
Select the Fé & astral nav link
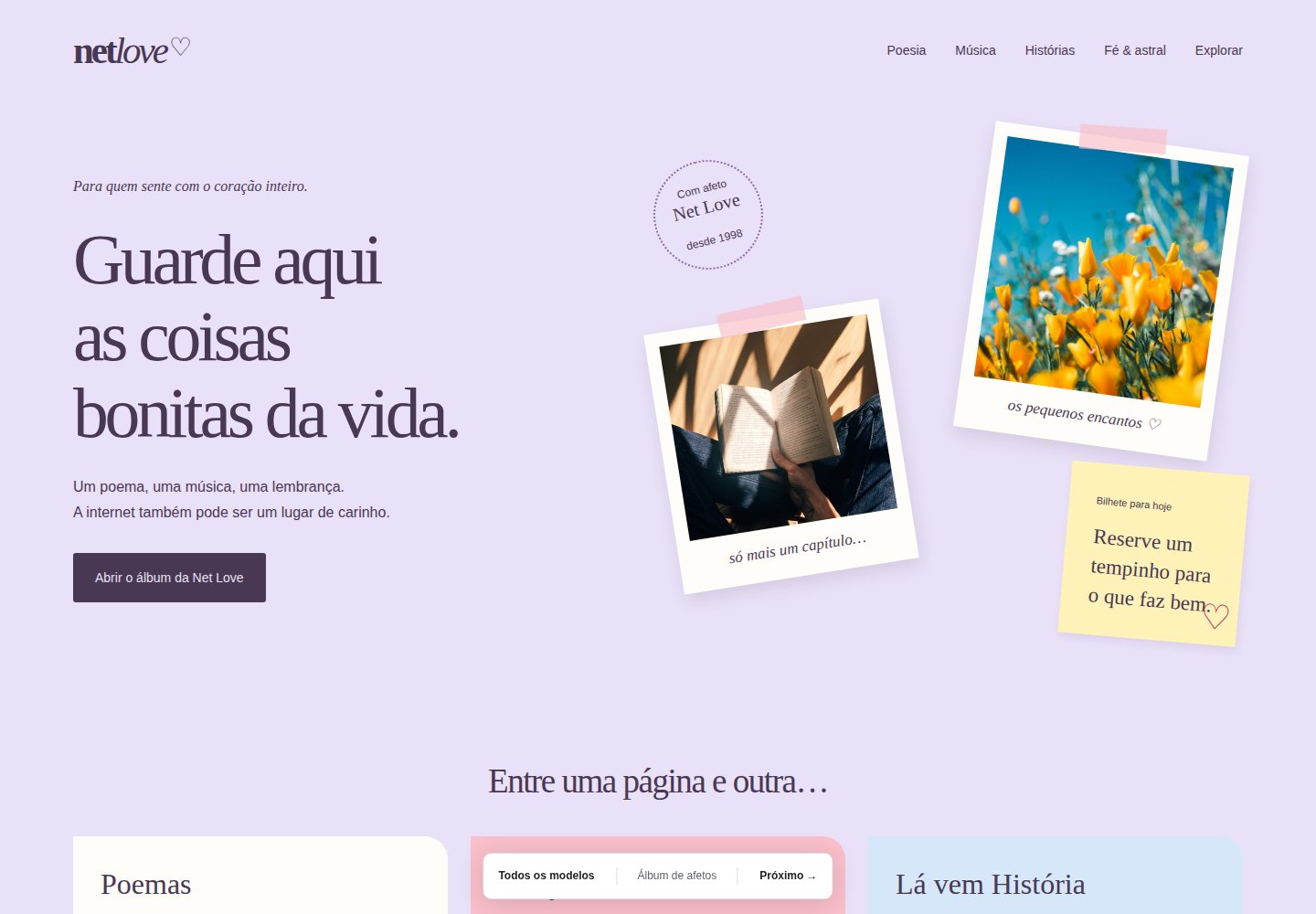tap(1134, 50)
